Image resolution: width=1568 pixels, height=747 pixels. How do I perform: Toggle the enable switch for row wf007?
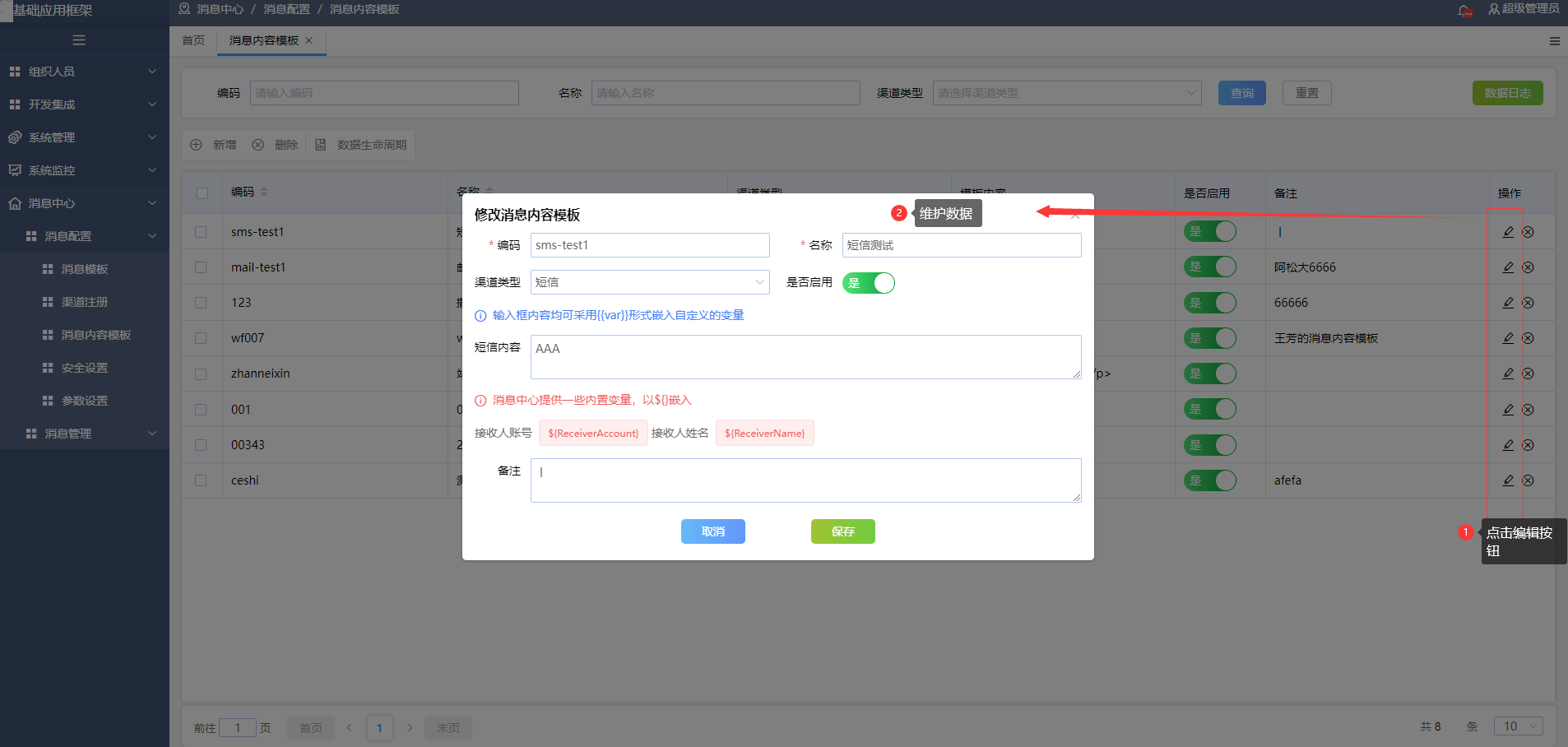click(1210, 338)
